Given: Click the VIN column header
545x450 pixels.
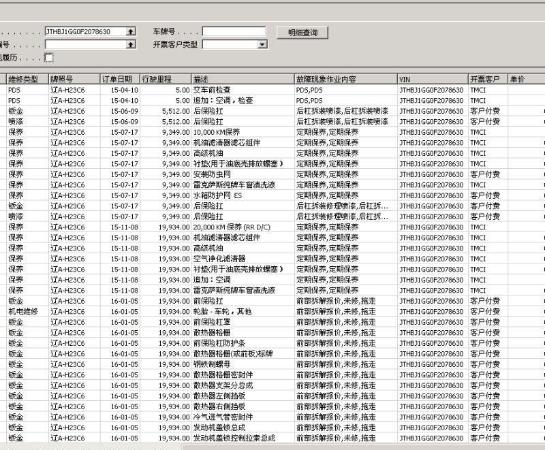Looking at the screenshot, I should click(433, 79).
